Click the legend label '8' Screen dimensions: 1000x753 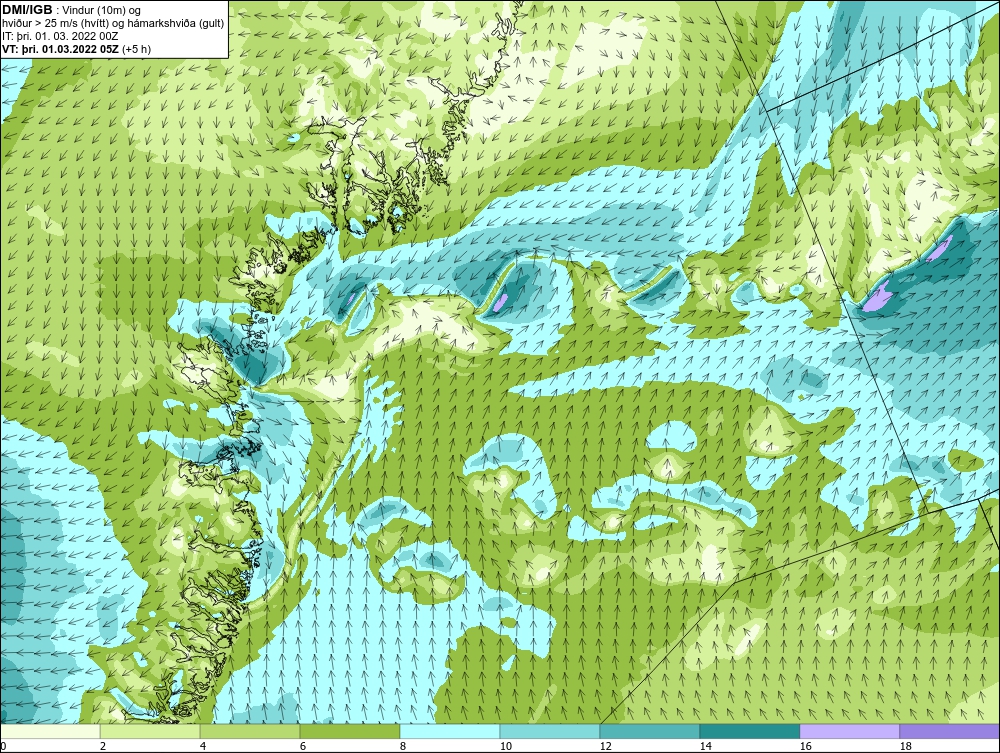pos(403,746)
